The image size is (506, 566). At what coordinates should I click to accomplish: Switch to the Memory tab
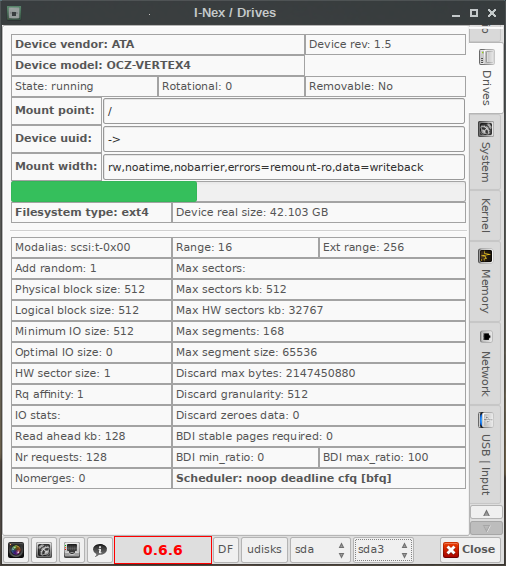(485, 282)
